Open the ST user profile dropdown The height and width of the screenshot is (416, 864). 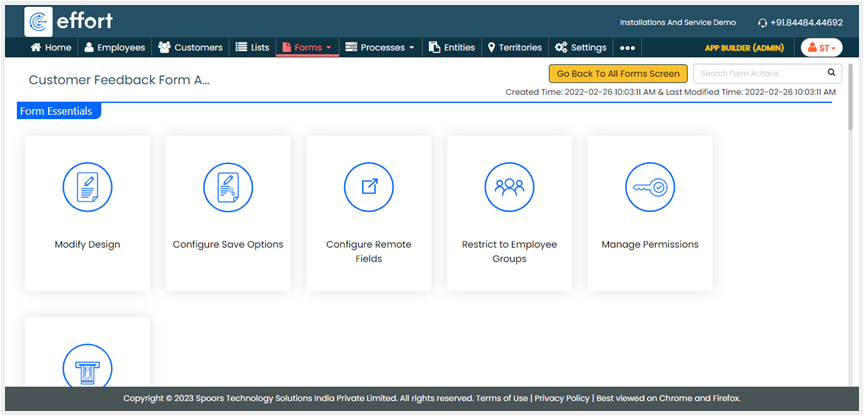[x=821, y=47]
